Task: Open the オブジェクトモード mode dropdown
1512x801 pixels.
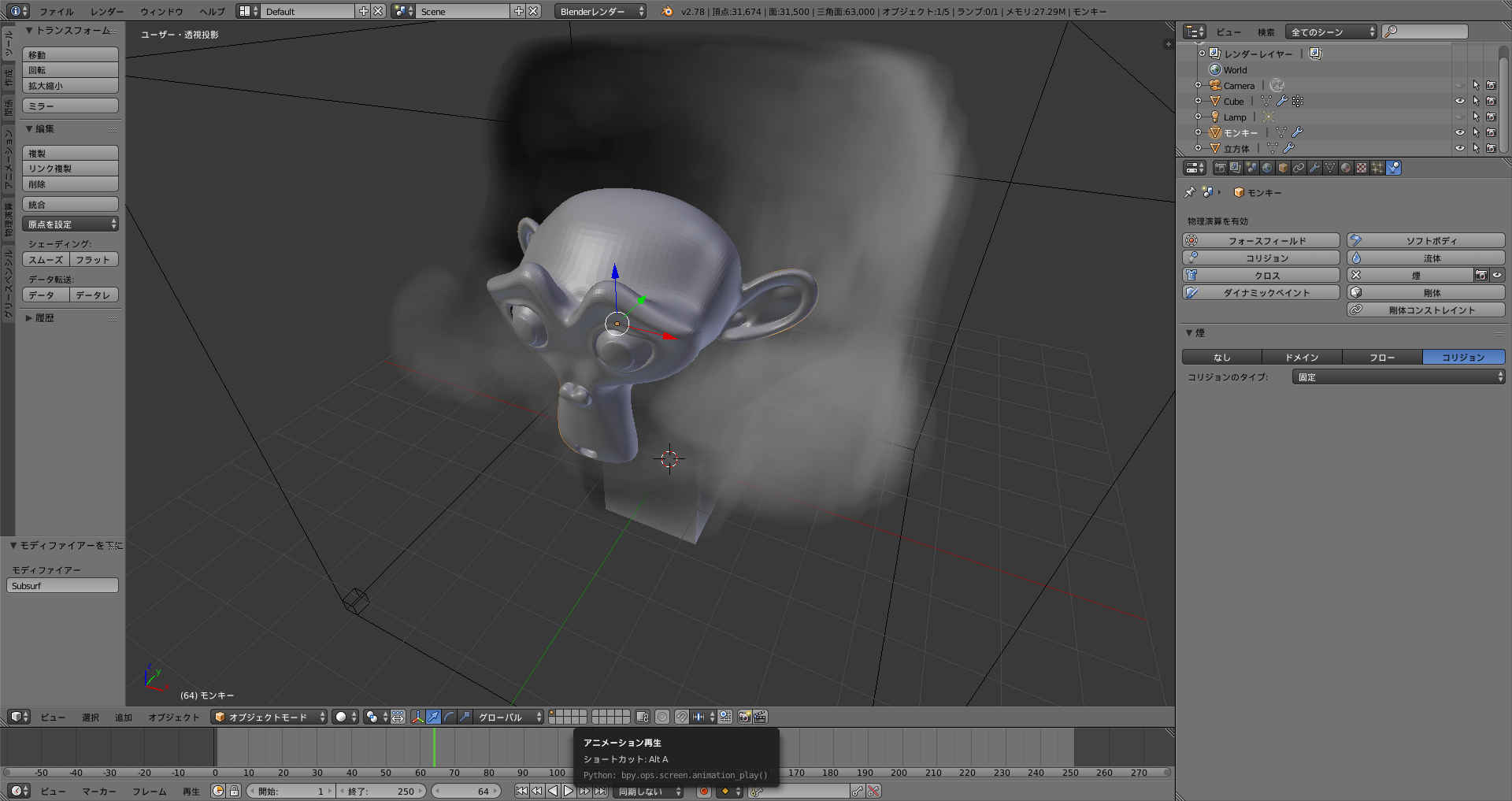Action: pyautogui.click(x=269, y=717)
